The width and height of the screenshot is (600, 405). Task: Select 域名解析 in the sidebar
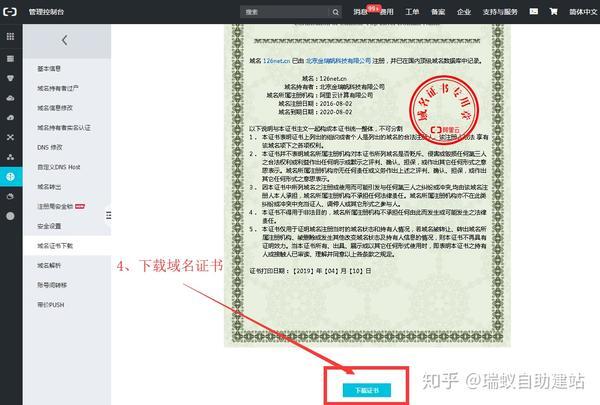click(49, 266)
